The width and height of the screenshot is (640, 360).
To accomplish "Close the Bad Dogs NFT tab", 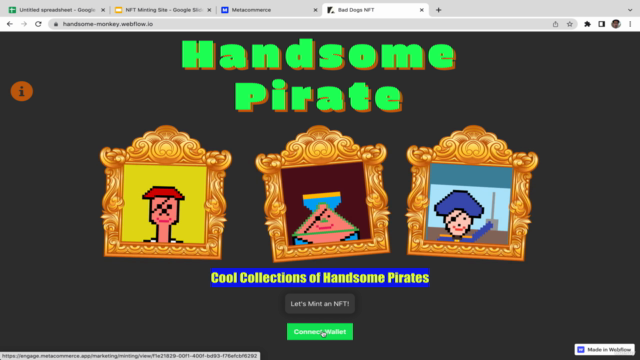I will tap(422, 10).
